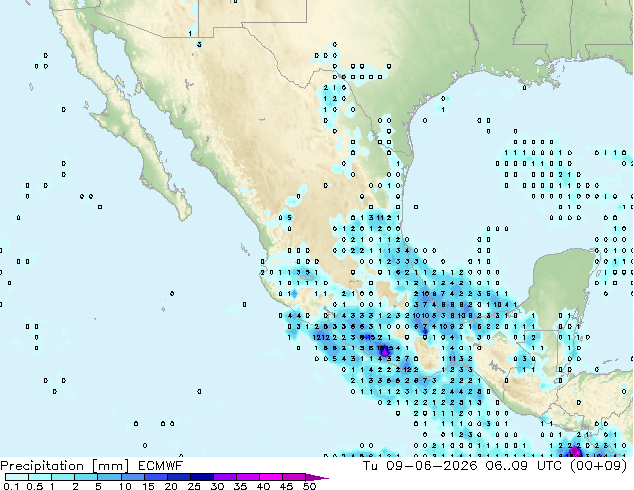Image resolution: width=634 pixels, height=490 pixels.
Task: Click the '10' legend value label
Action: [125, 486]
